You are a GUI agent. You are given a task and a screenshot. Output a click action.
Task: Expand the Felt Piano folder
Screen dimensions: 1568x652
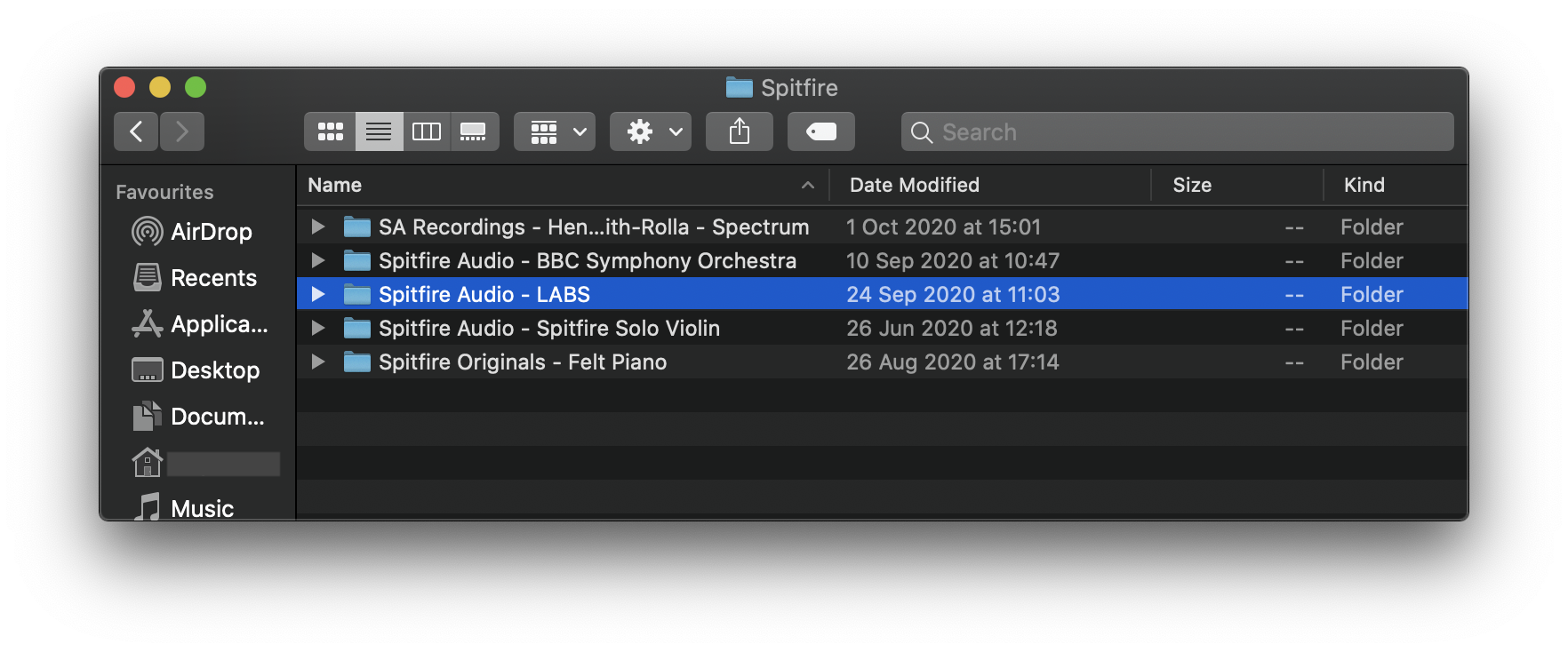(318, 362)
